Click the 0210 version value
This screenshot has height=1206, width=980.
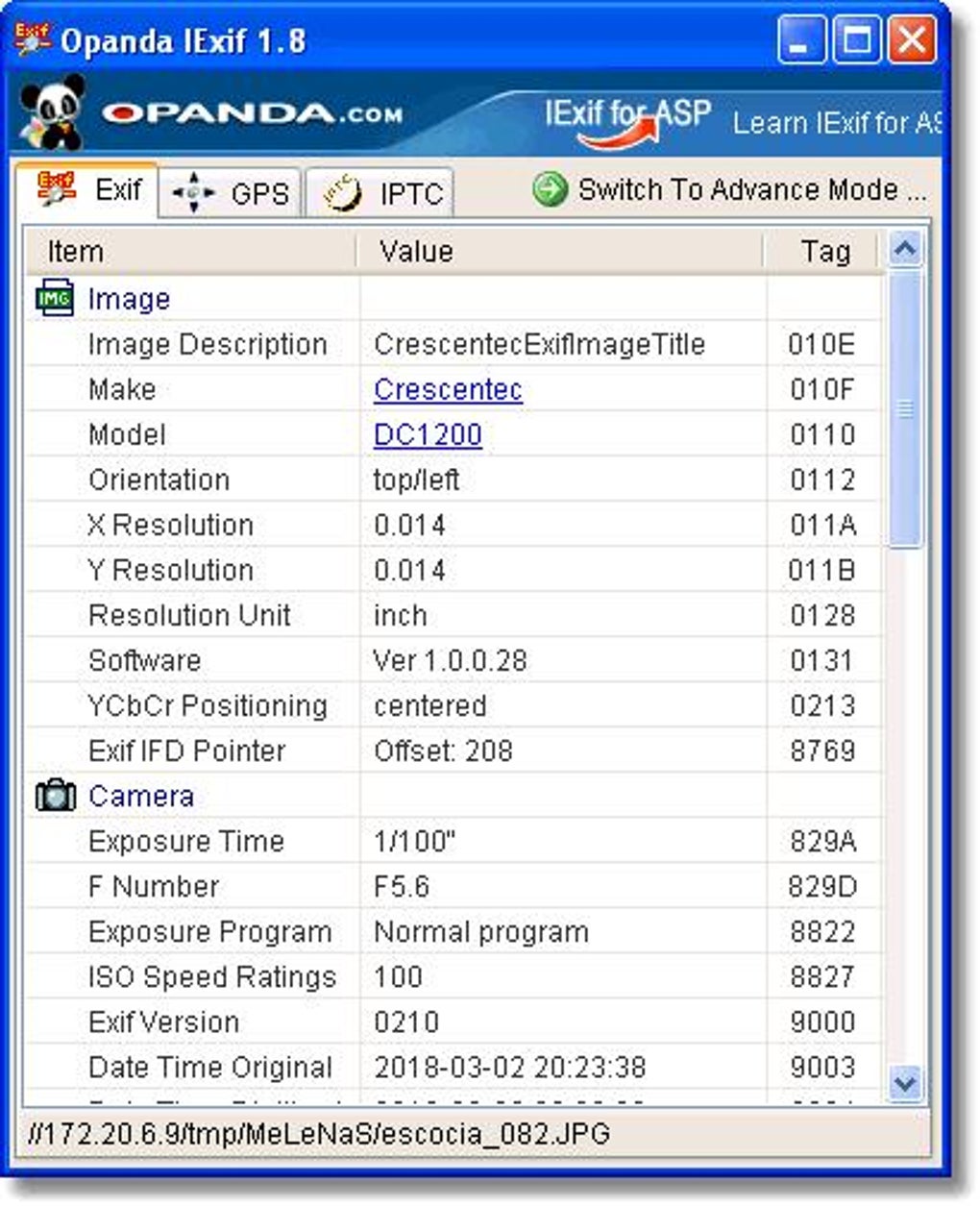[406, 1021]
